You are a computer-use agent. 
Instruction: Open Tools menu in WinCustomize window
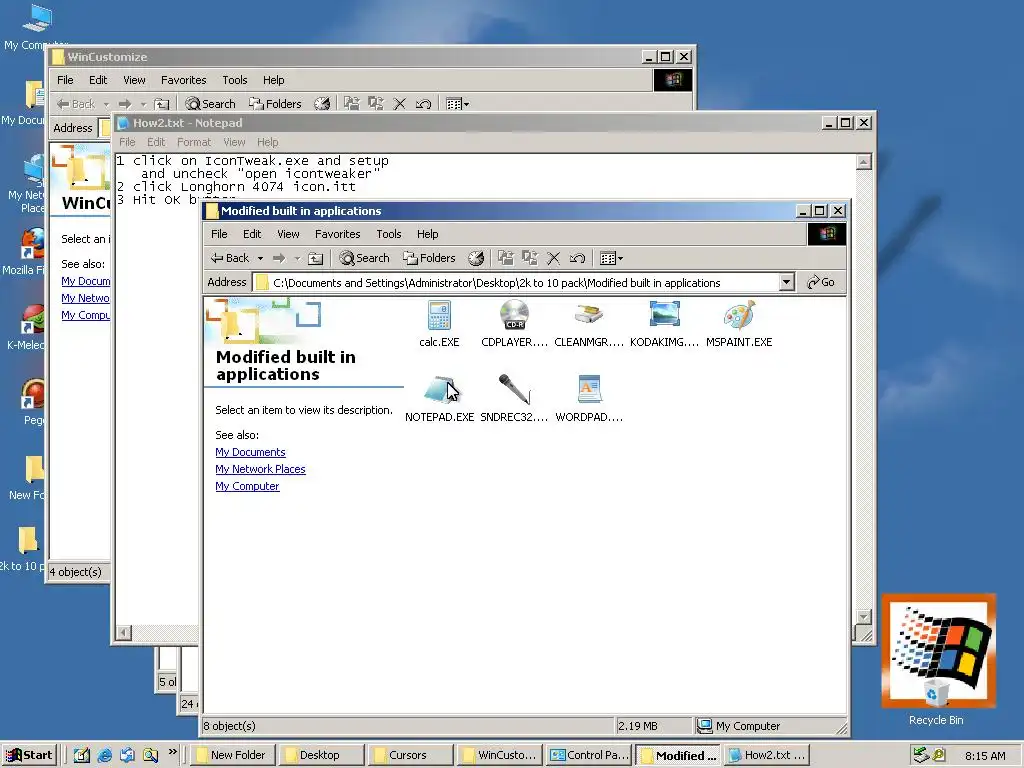pos(234,80)
